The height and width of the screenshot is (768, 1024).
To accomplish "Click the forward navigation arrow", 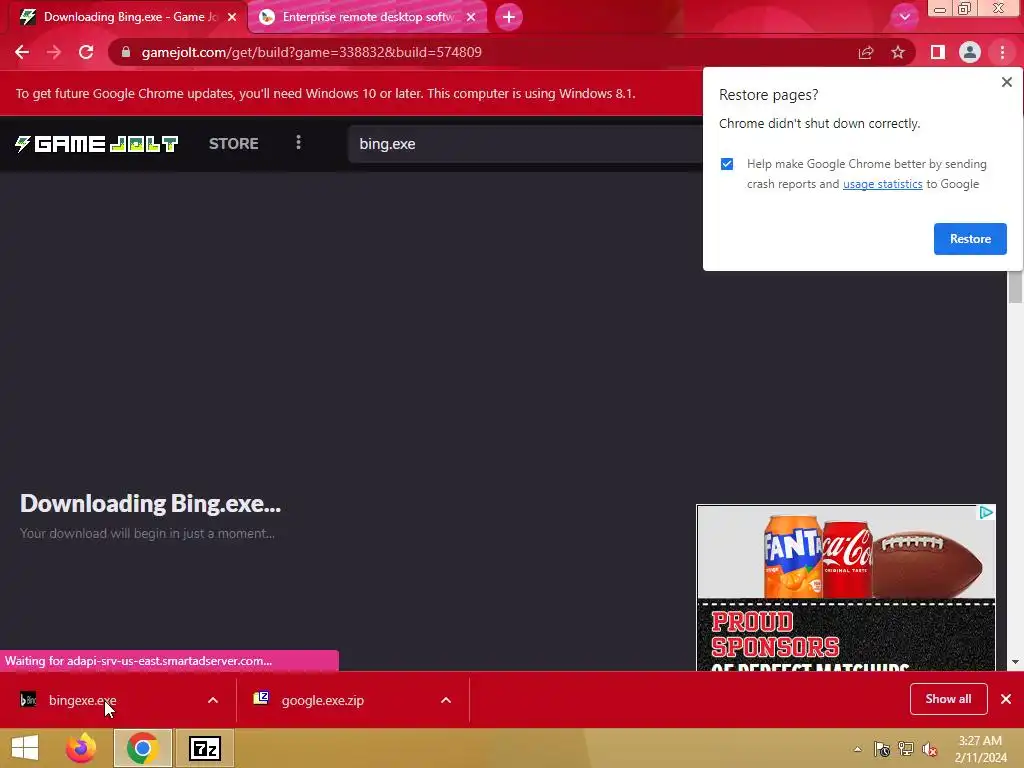I will click(x=54, y=52).
